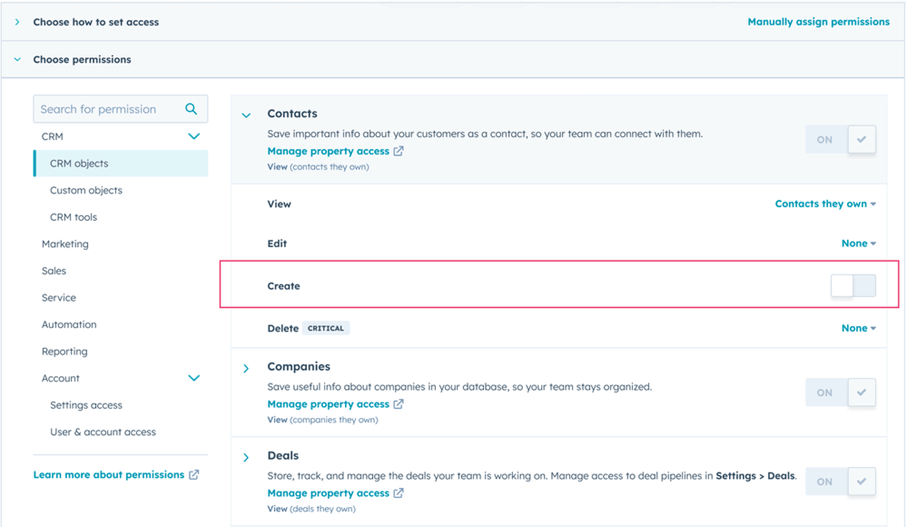Click the search magnifier icon

pos(191,109)
